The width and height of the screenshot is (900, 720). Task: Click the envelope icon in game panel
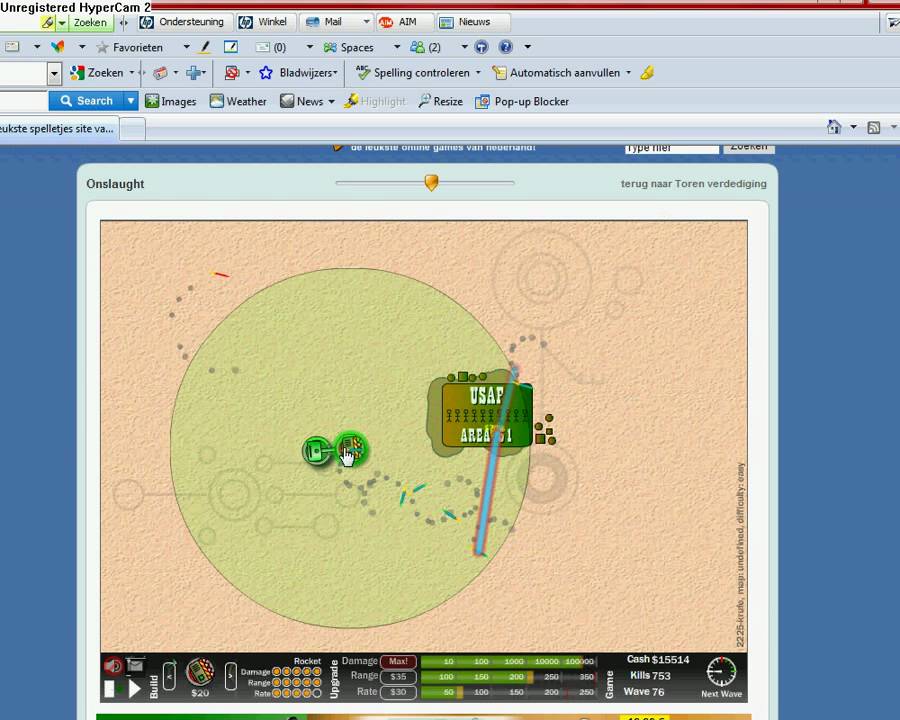click(x=135, y=665)
